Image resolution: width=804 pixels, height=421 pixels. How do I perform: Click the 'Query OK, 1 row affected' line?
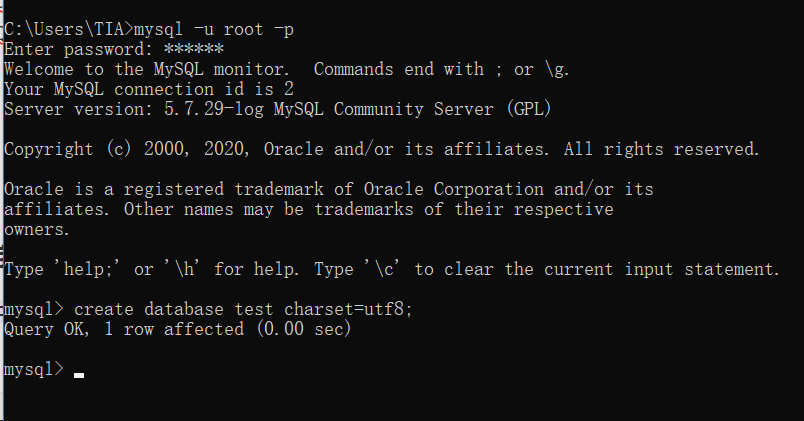[x=177, y=329]
